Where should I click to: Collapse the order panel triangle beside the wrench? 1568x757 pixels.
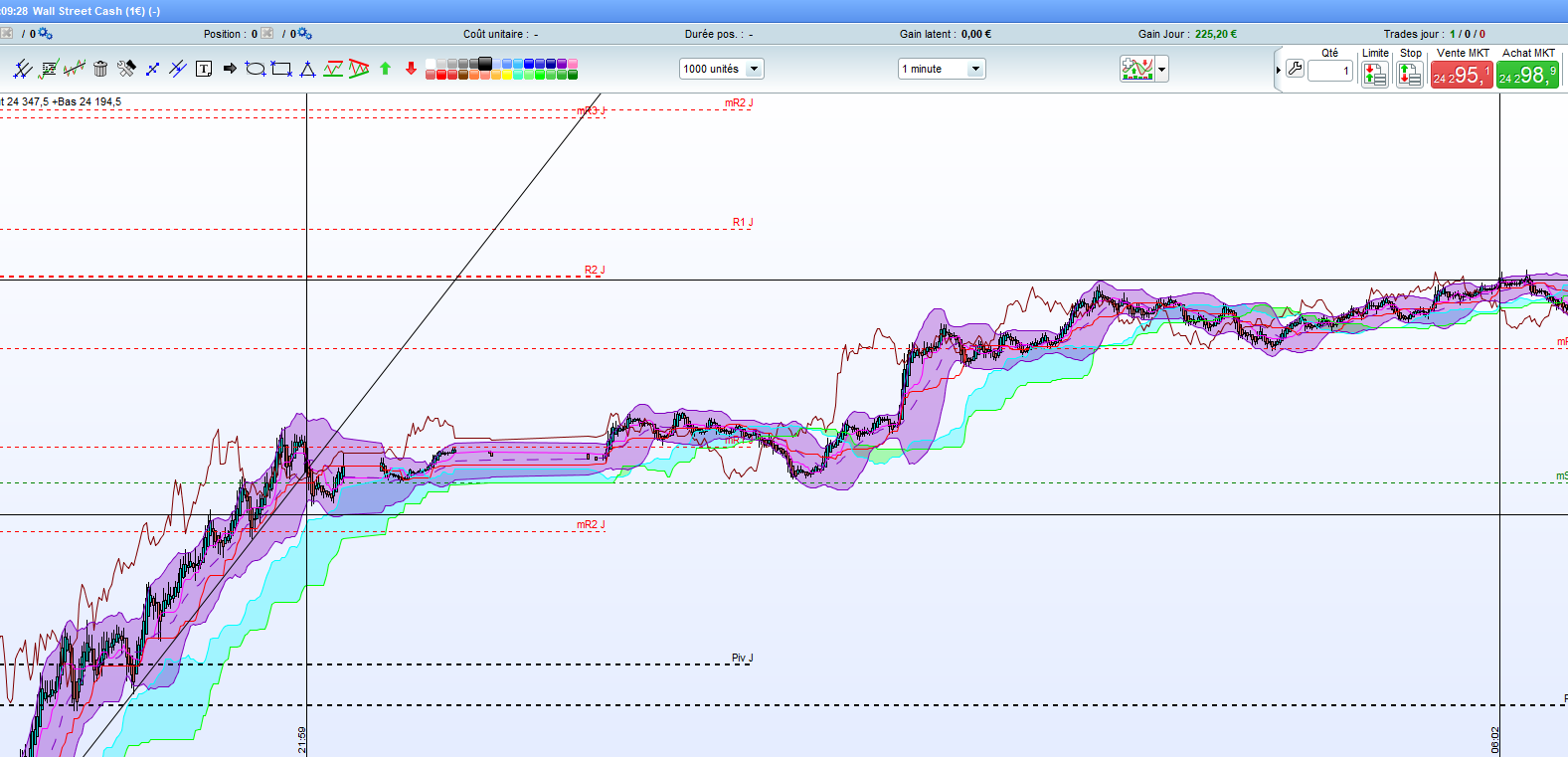point(1279,70)
